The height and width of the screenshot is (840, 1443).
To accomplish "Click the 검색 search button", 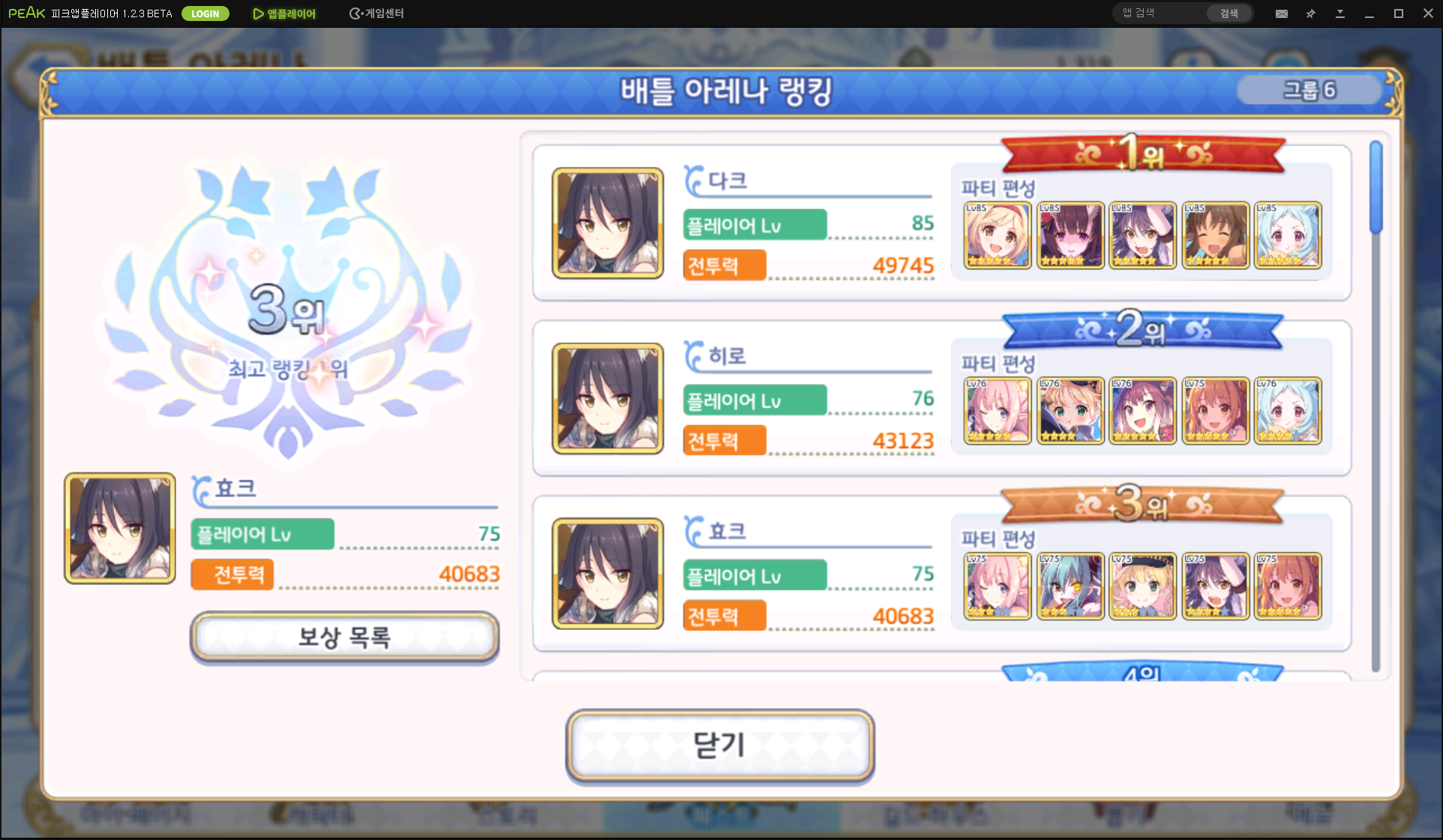I will [1229, 13].
